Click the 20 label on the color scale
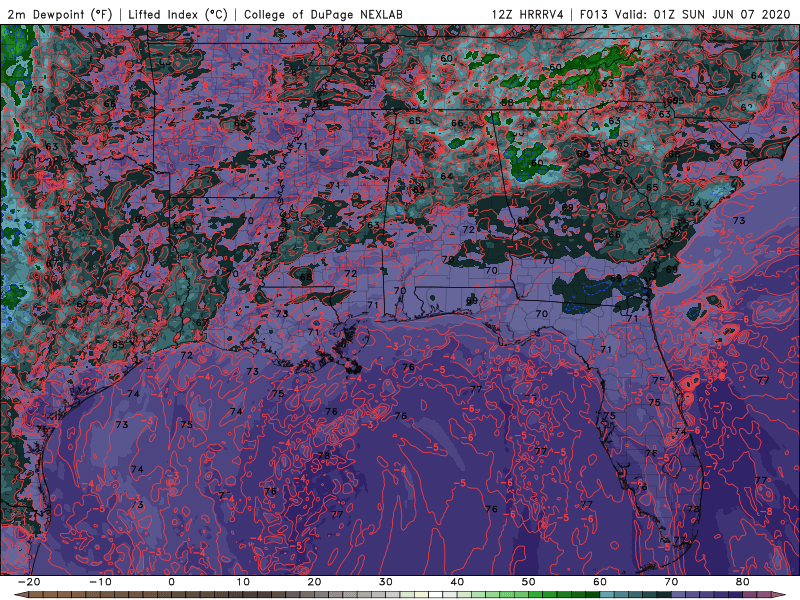The width and height of the screenshot is (800, 600). 314,582
